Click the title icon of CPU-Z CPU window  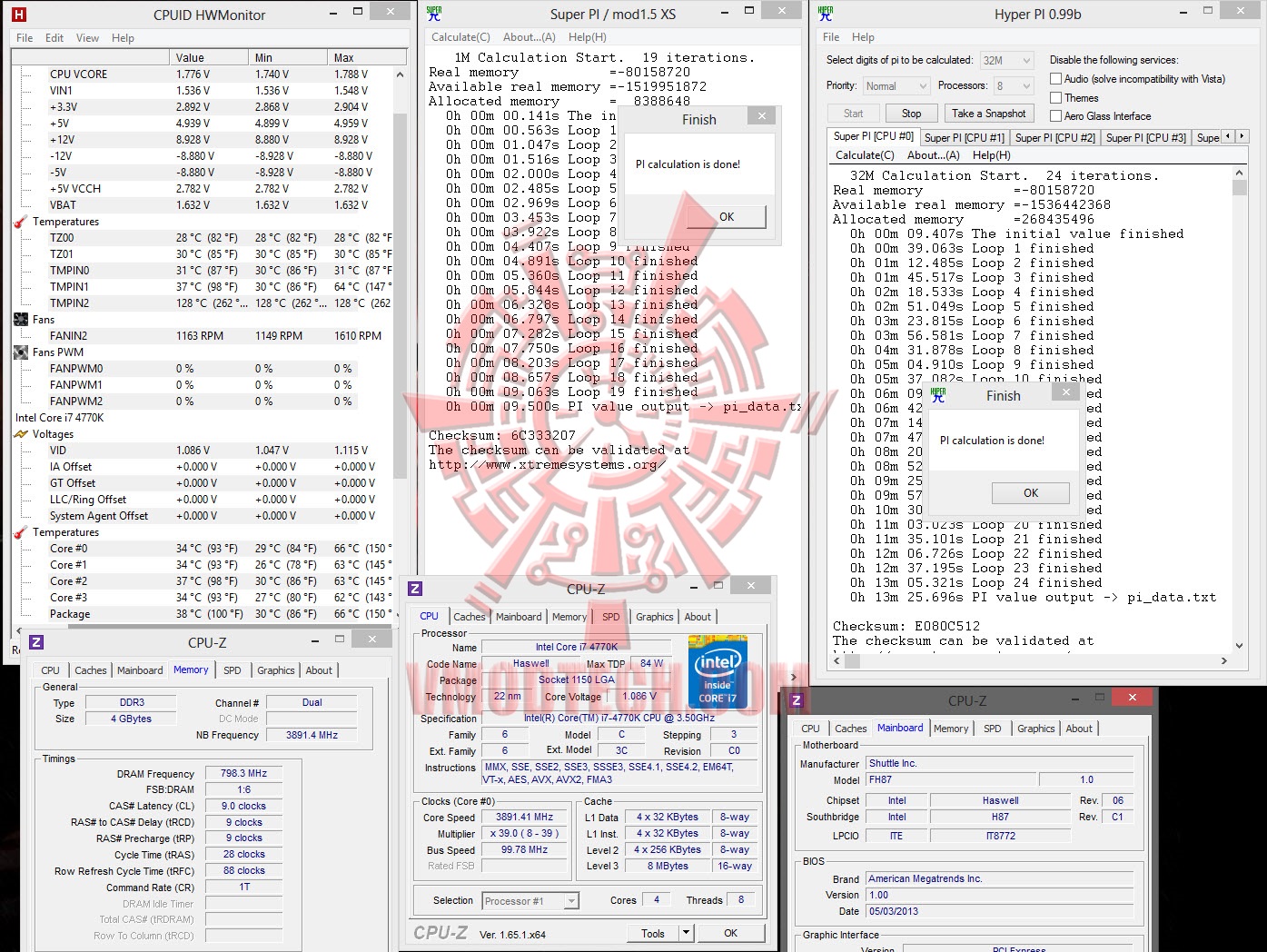[415, 589]
